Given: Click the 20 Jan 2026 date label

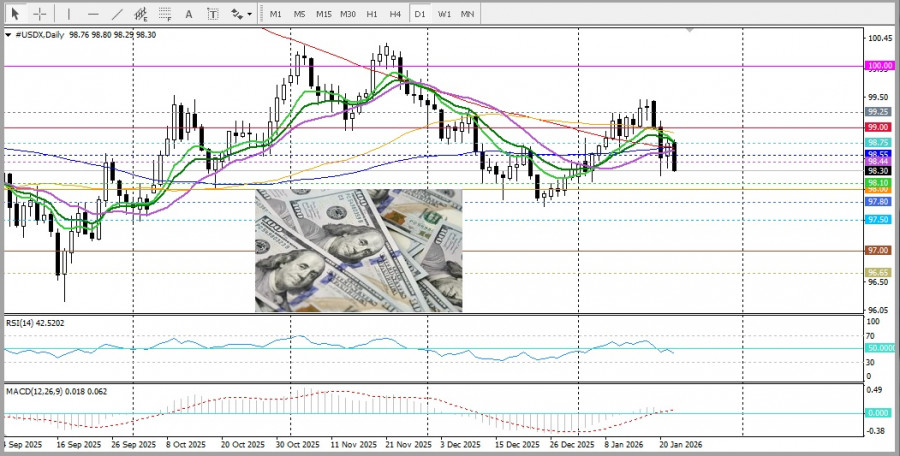Looking at the screenshot, I should (x=681, y=445).
